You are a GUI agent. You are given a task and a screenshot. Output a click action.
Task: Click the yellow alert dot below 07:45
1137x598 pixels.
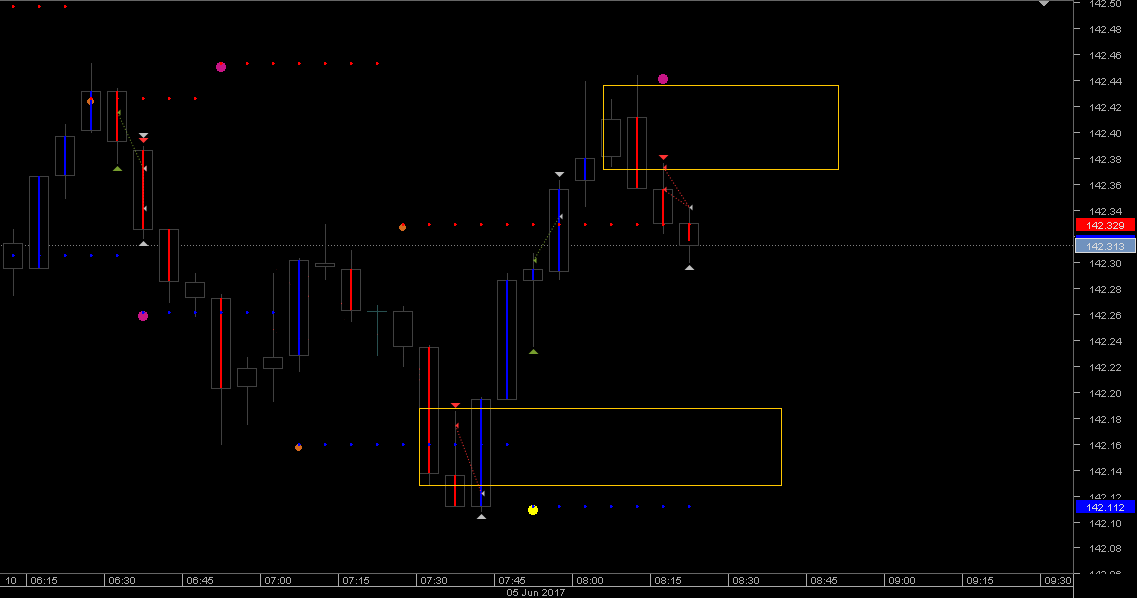[x=533, y=509]
